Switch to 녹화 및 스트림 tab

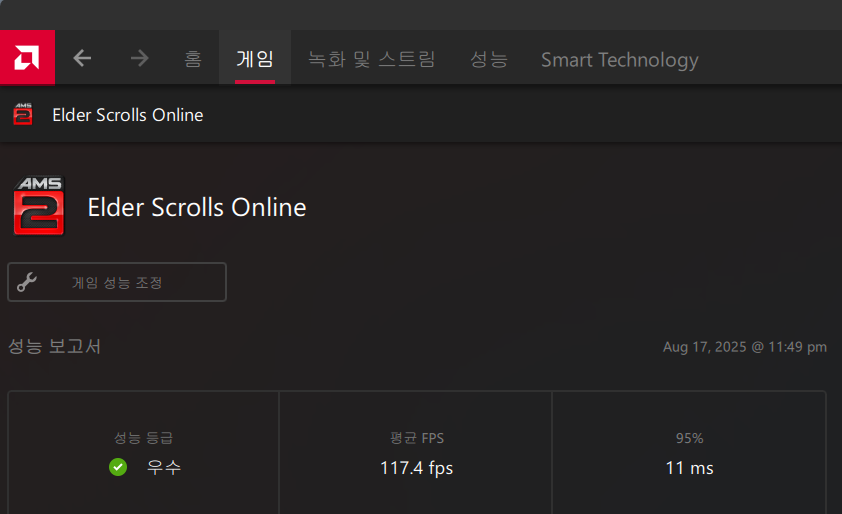tap(372, 59)
